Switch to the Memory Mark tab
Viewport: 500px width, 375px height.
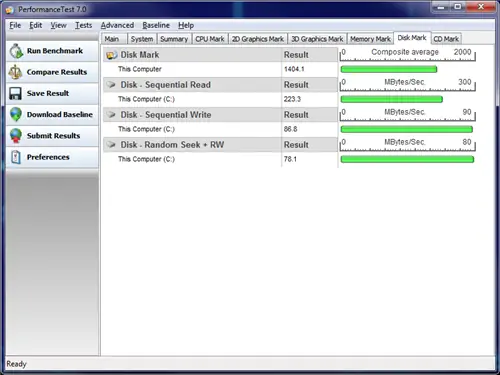point(370,39)
